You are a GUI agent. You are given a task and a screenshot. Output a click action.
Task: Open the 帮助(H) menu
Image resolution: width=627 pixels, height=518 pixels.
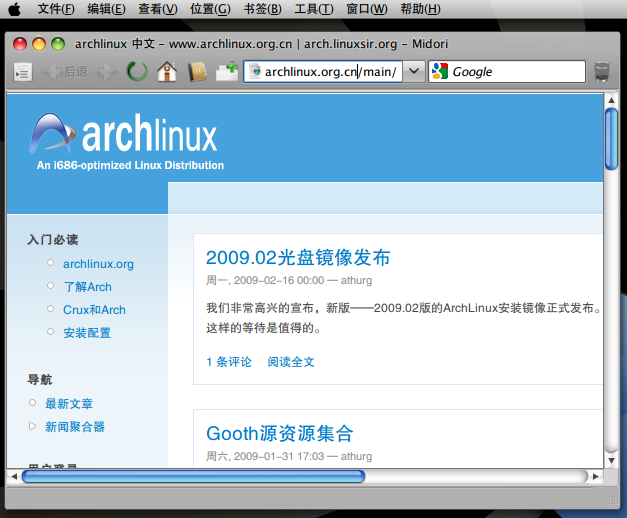click(x=420, y=9)
